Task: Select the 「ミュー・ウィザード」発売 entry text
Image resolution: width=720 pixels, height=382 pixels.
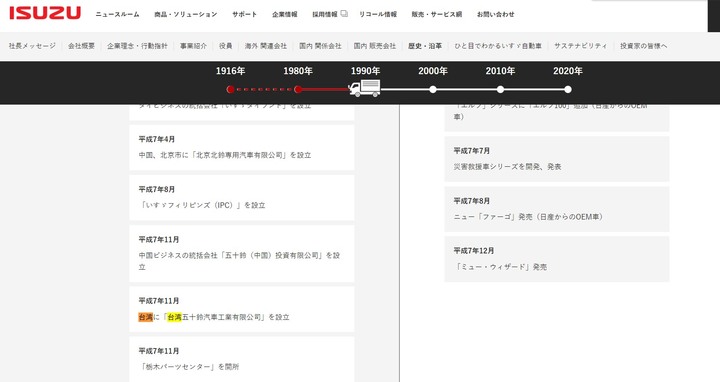Action: coord(501,267)
